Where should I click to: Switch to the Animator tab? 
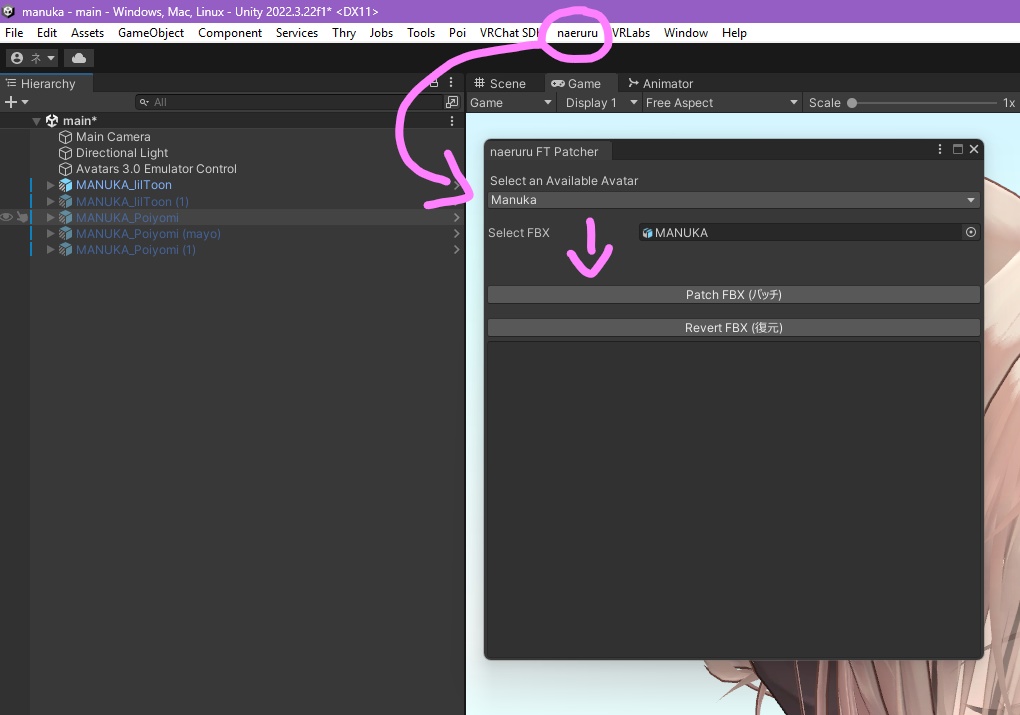(x=660, y=83)
